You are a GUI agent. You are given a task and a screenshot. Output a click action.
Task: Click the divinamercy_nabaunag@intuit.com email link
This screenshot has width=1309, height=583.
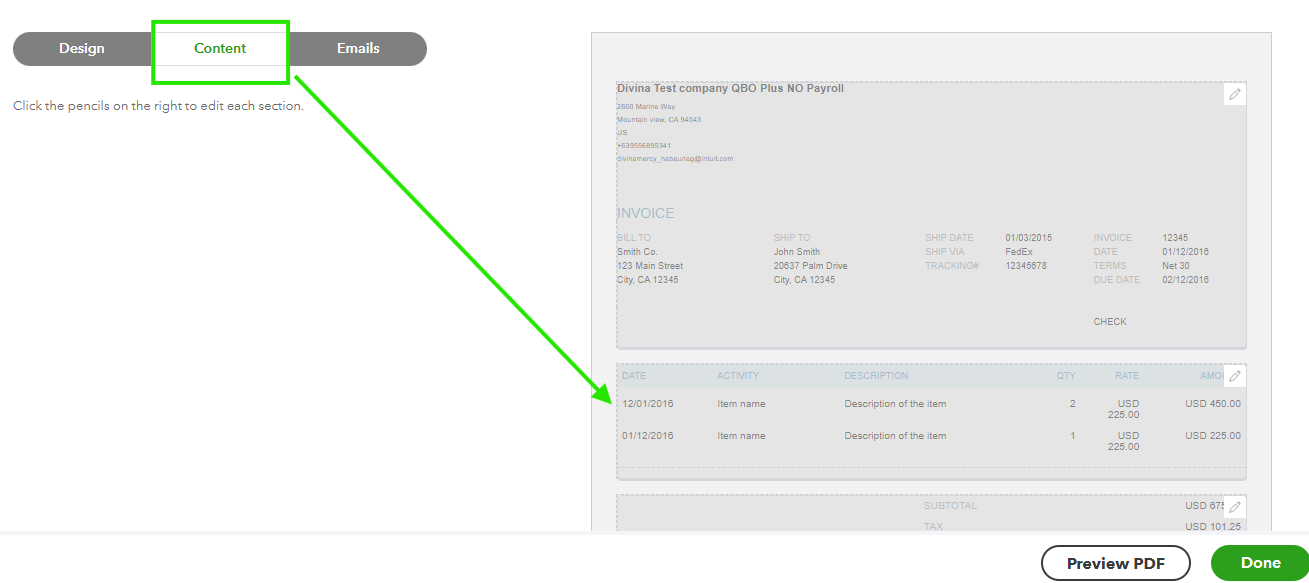click(674, 157)
